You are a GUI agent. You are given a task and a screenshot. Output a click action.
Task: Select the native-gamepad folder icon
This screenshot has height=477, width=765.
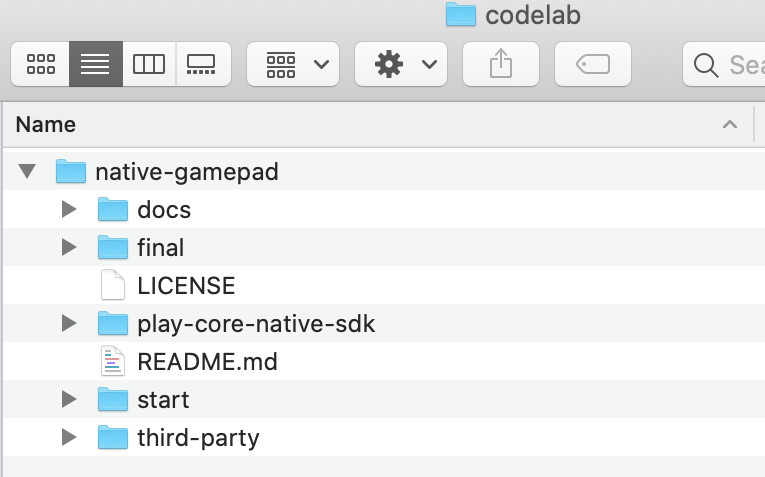click(71, 172)
